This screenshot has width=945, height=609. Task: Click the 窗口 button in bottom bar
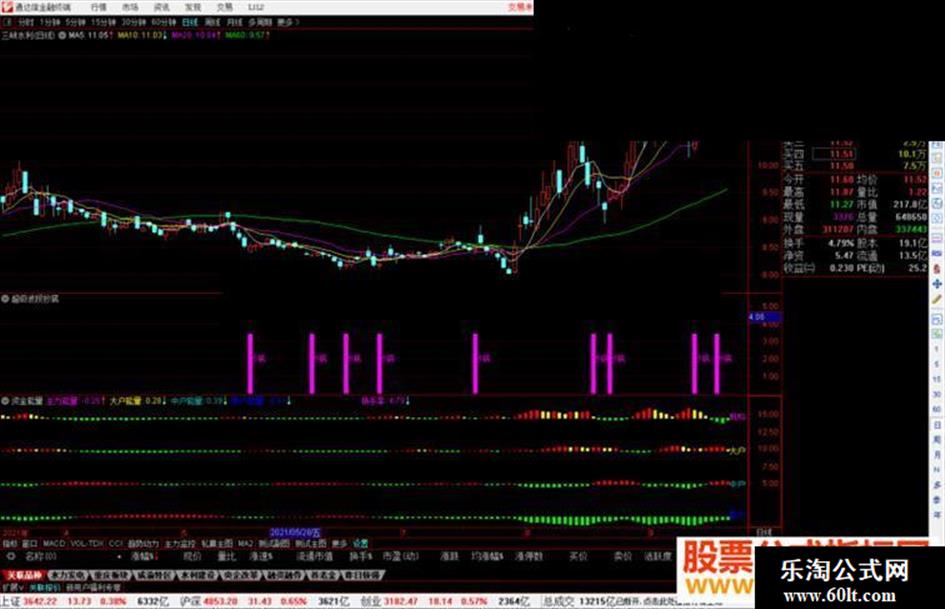tap(30, 543)
